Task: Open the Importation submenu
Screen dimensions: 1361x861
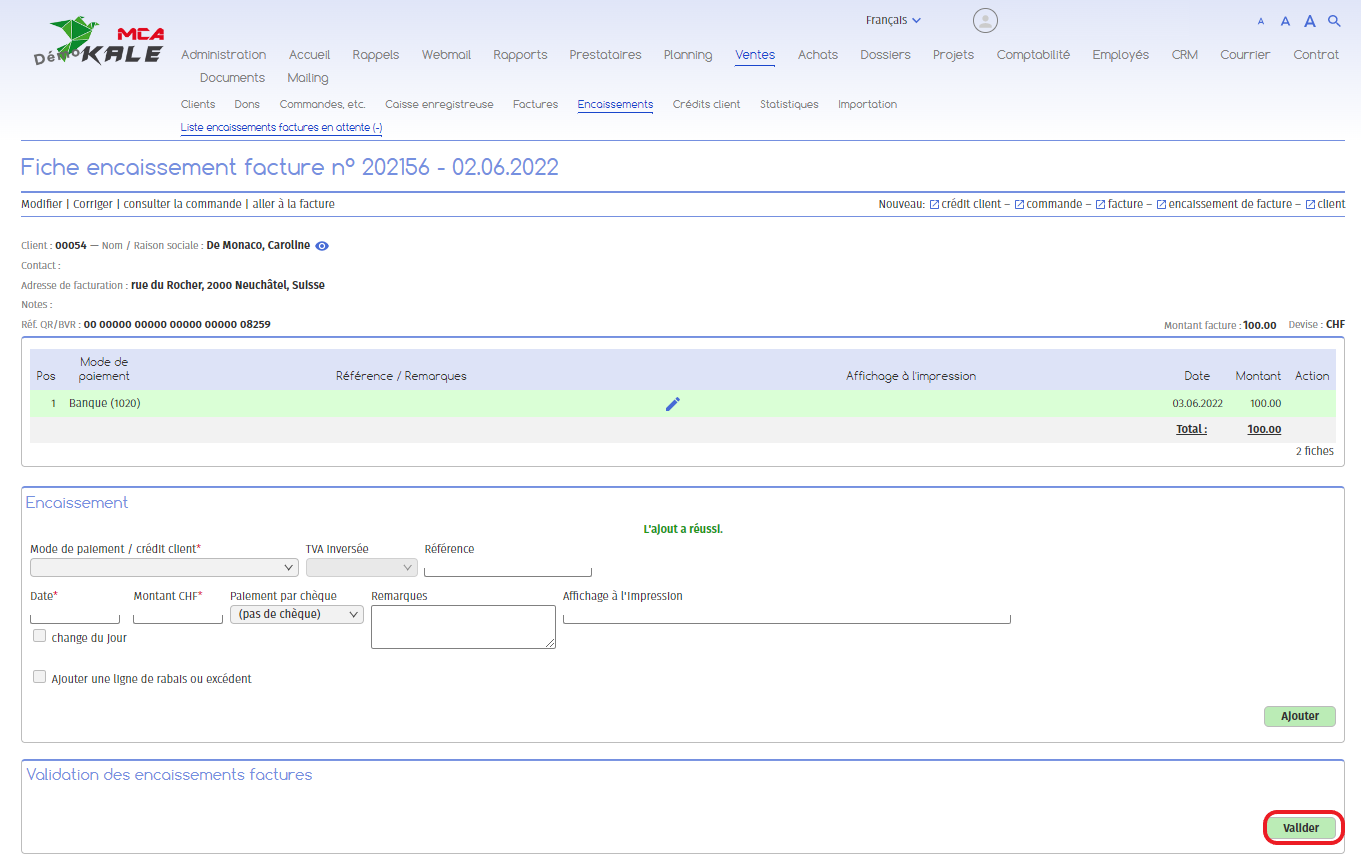Action: click(x=867, y=104)
